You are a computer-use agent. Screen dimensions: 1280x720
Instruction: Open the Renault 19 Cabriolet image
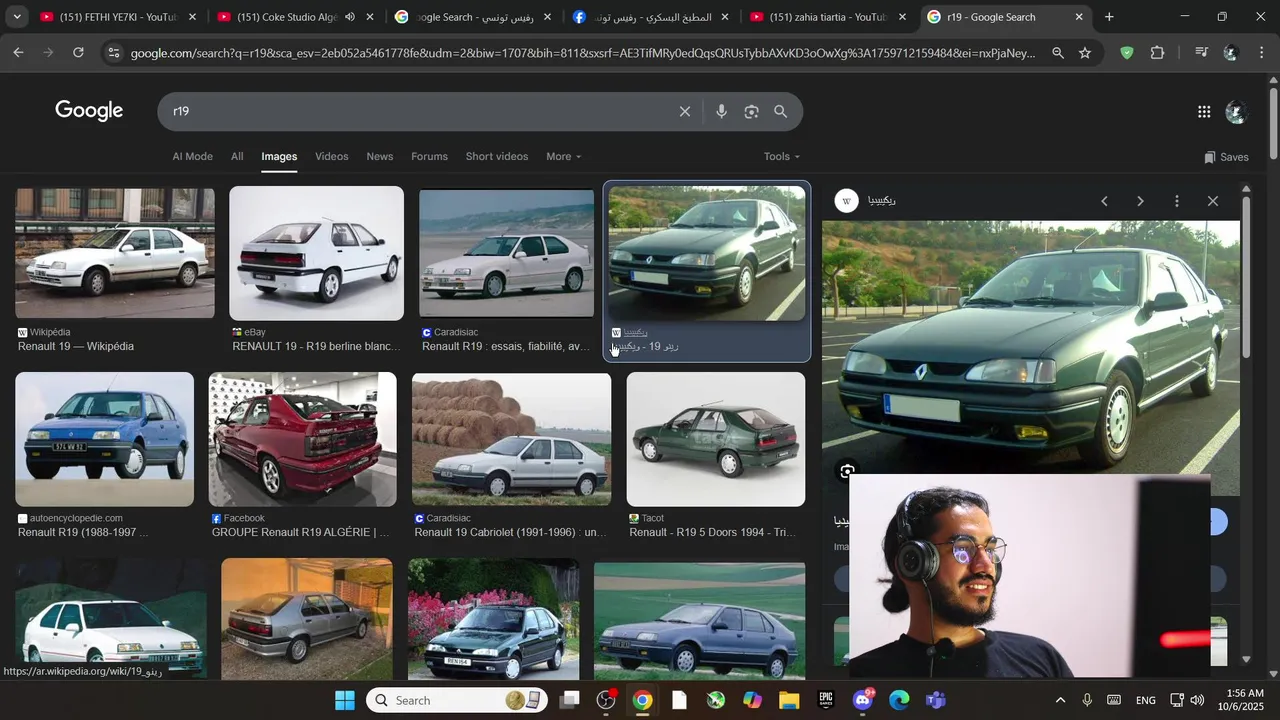tap(511, 439)
